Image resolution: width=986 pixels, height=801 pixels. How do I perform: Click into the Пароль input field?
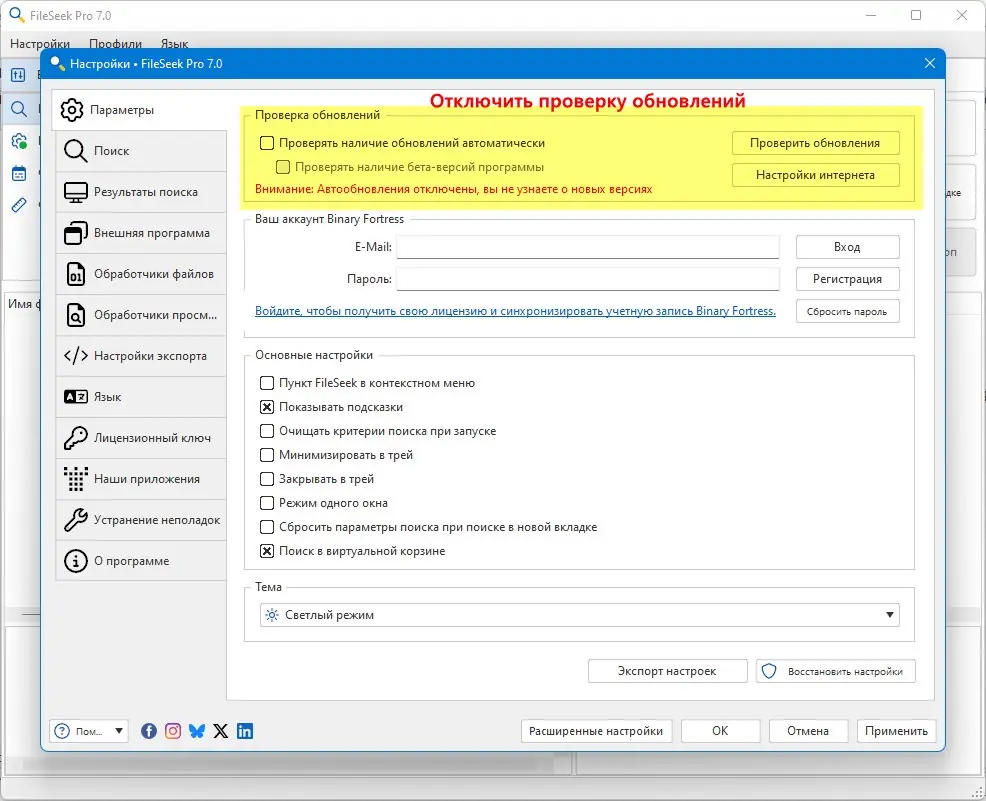coord(587,279)
